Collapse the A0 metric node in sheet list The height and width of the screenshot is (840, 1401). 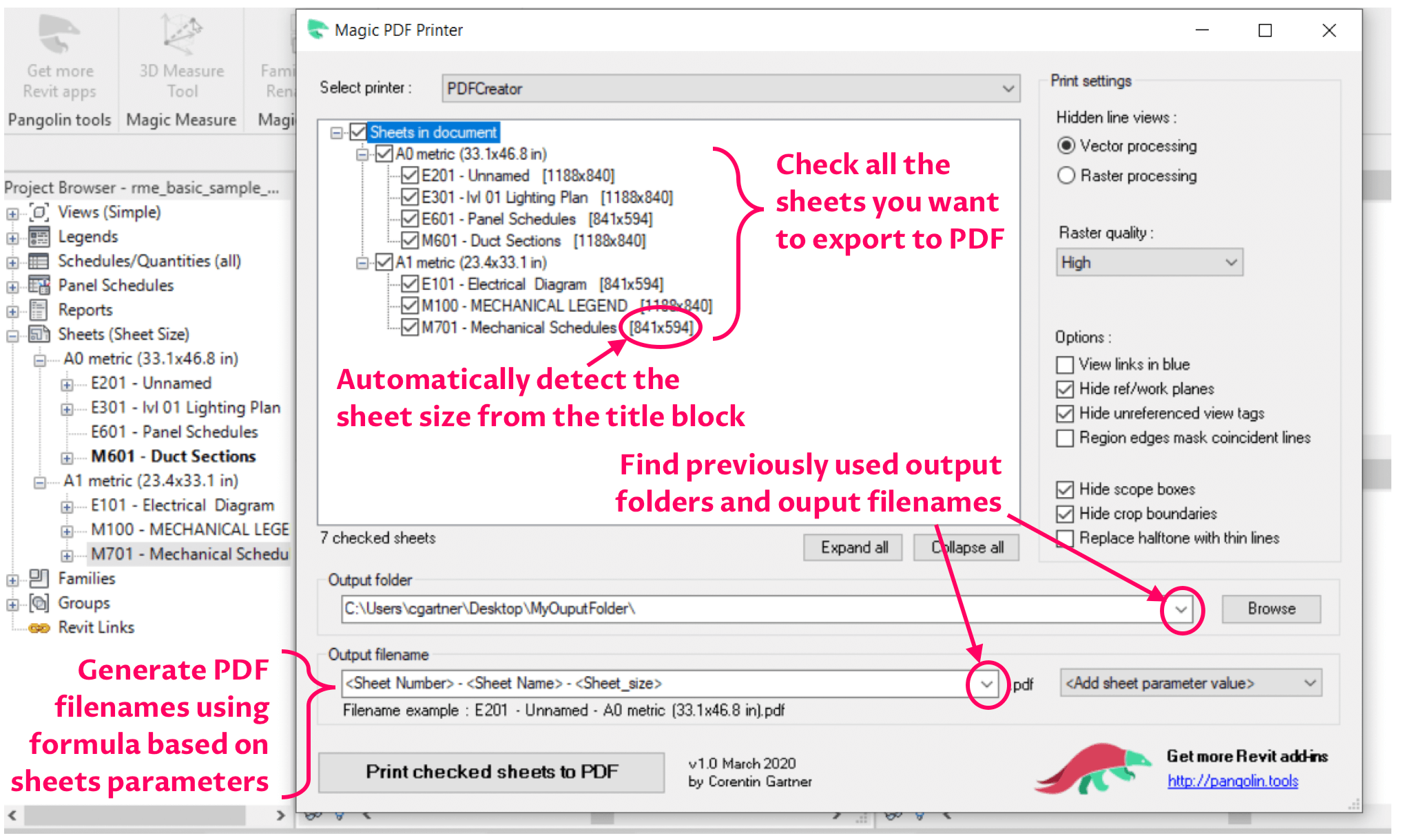point(362,154)
